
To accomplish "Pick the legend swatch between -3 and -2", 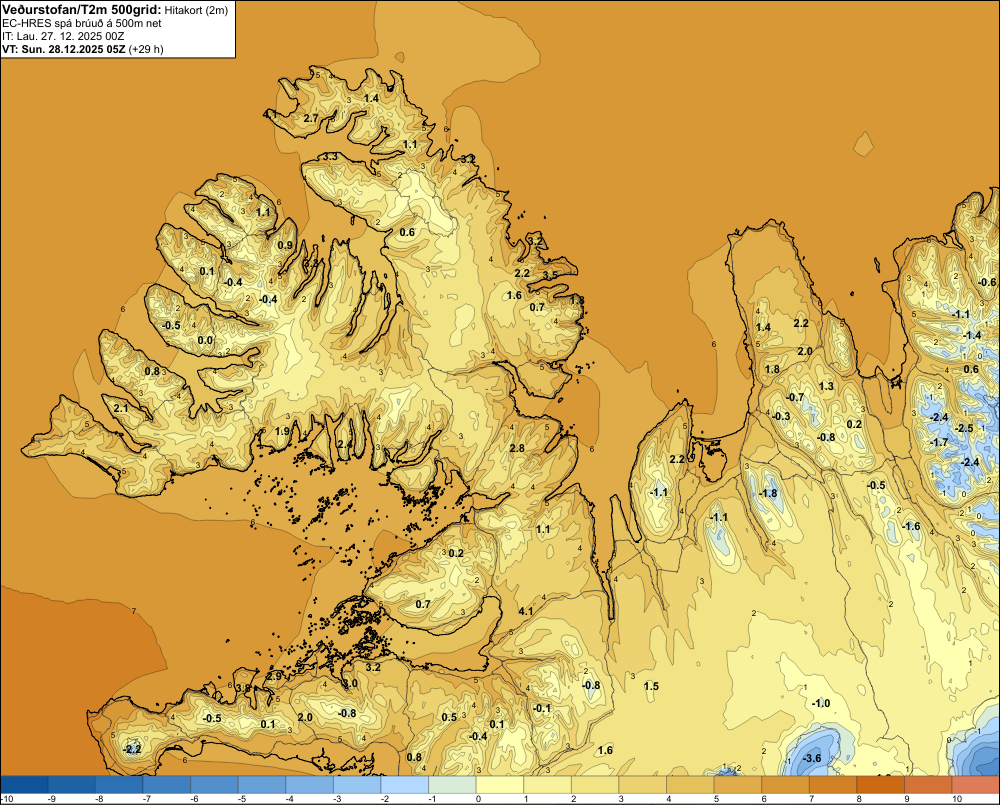I will pyautogui.click(x=357, y=785).
